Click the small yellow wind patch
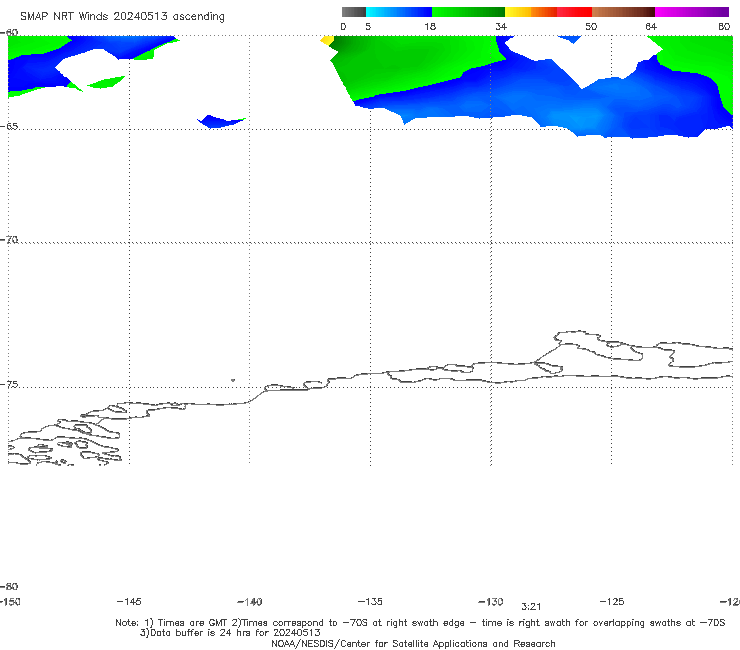The width and height of the screenshot is (740, 650). [x=327, y=41]
